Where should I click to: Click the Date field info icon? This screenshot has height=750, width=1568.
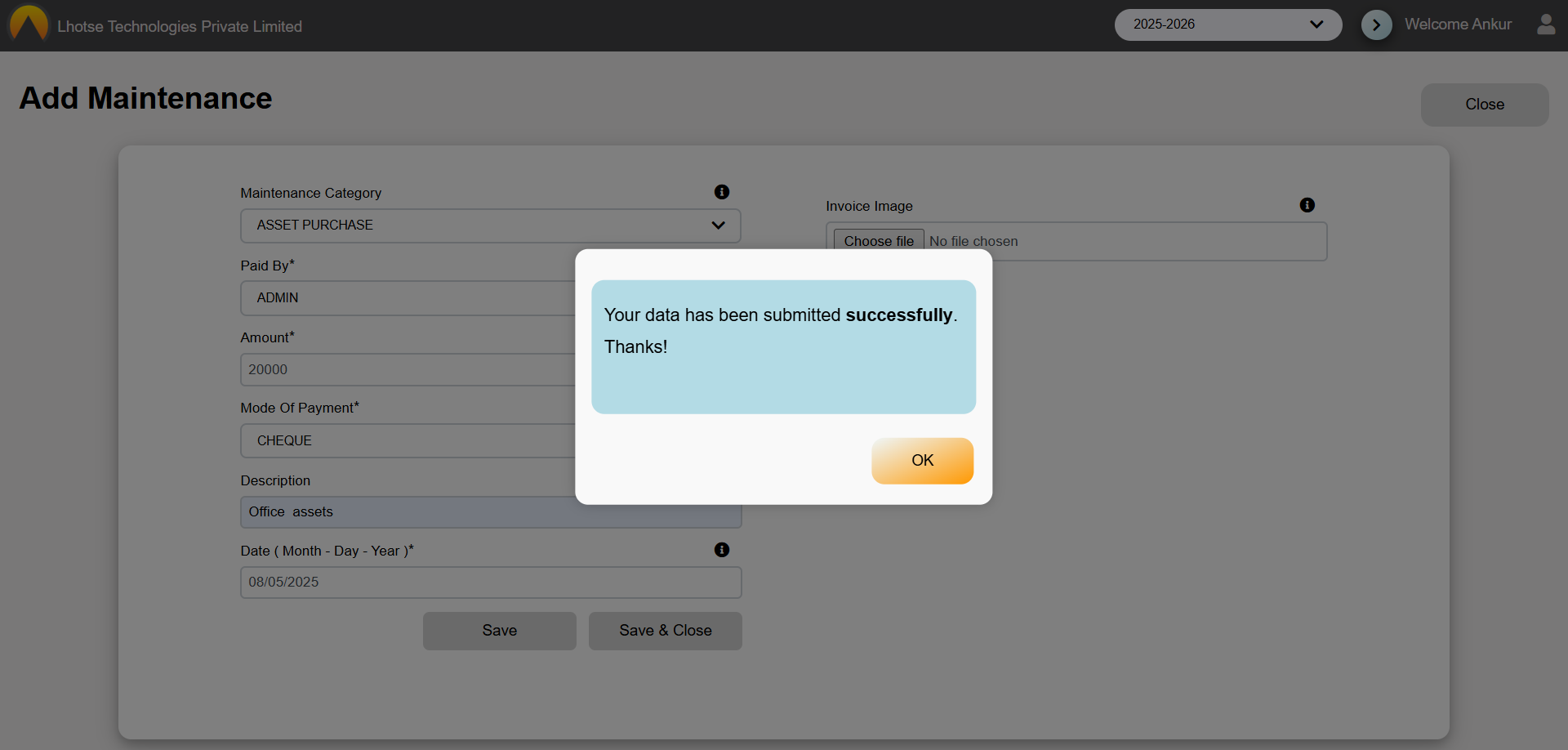[722, 550]
